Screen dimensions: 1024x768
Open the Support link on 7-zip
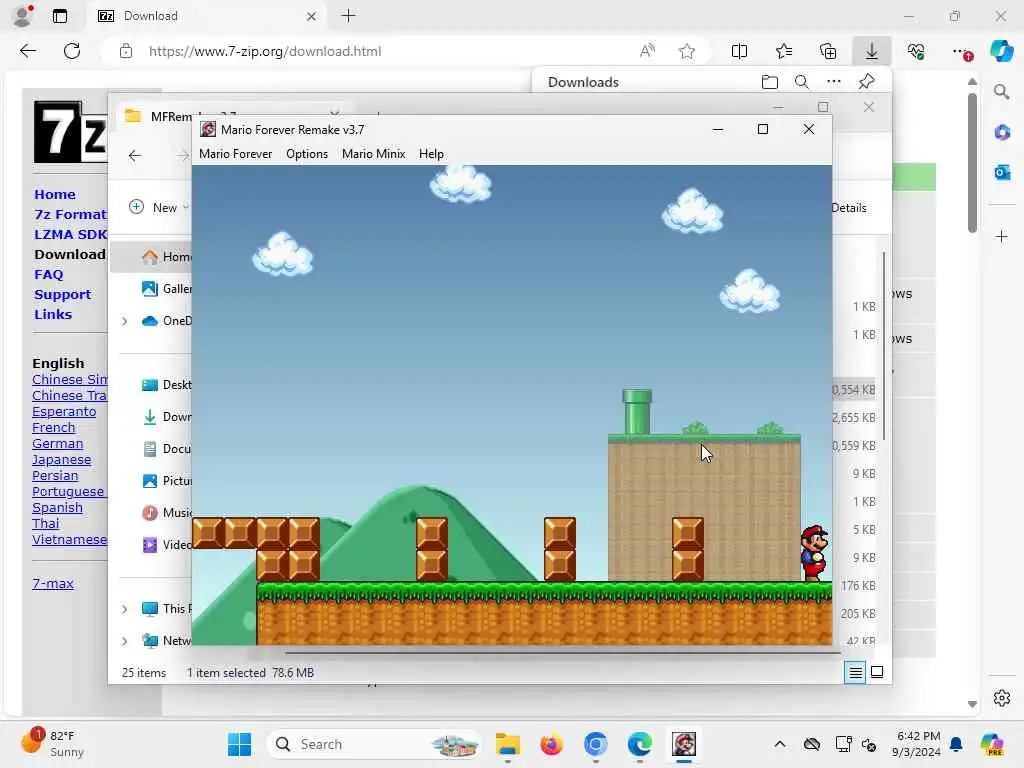63,295
